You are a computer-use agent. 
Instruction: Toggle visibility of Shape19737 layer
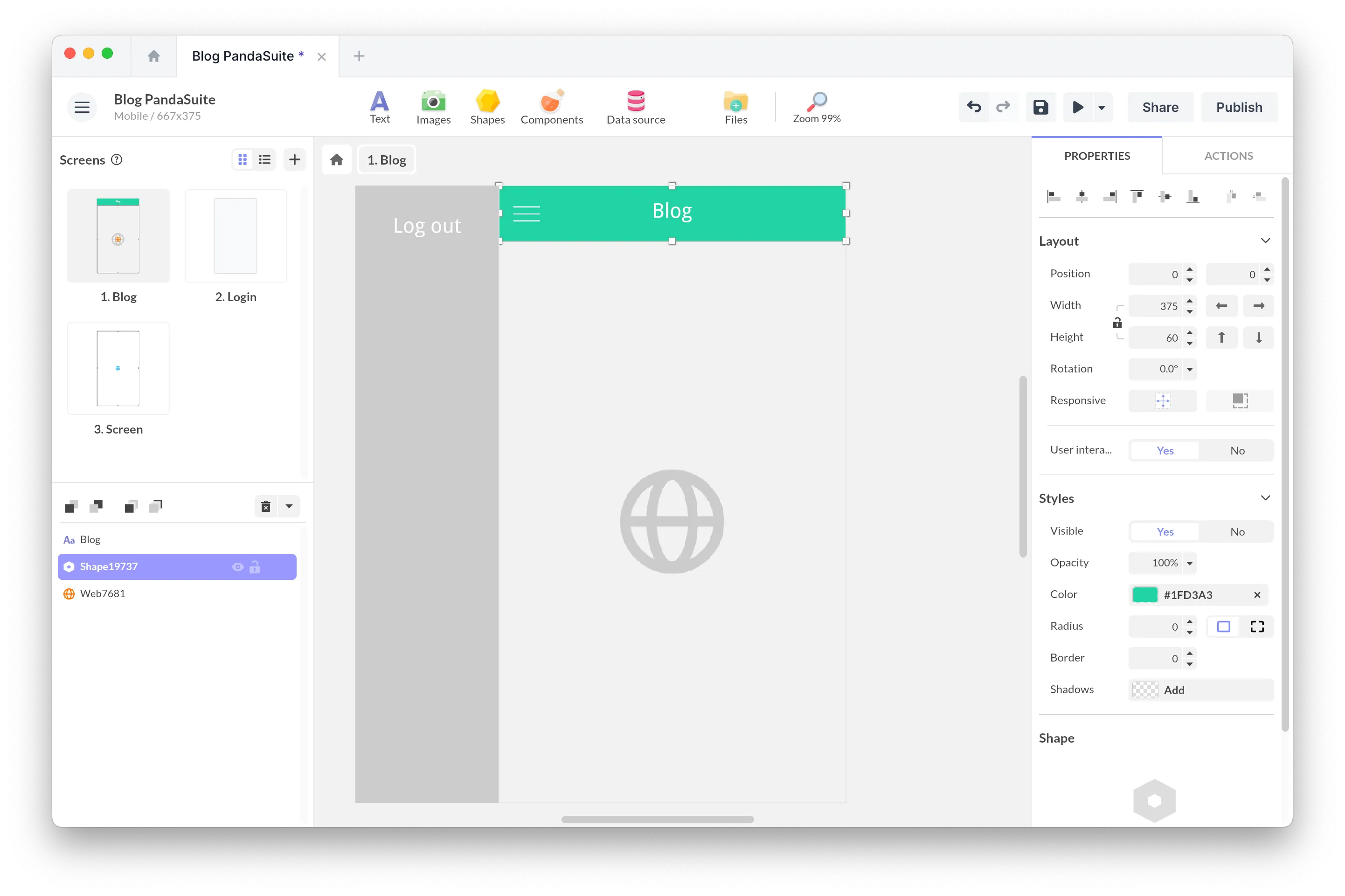coord(237,566)
